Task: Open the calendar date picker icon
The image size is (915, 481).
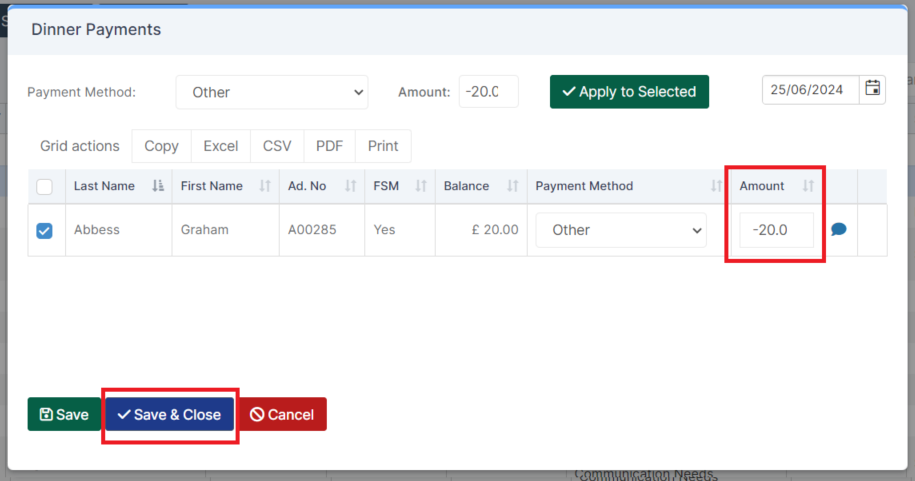Action: [x=872, y=89]
